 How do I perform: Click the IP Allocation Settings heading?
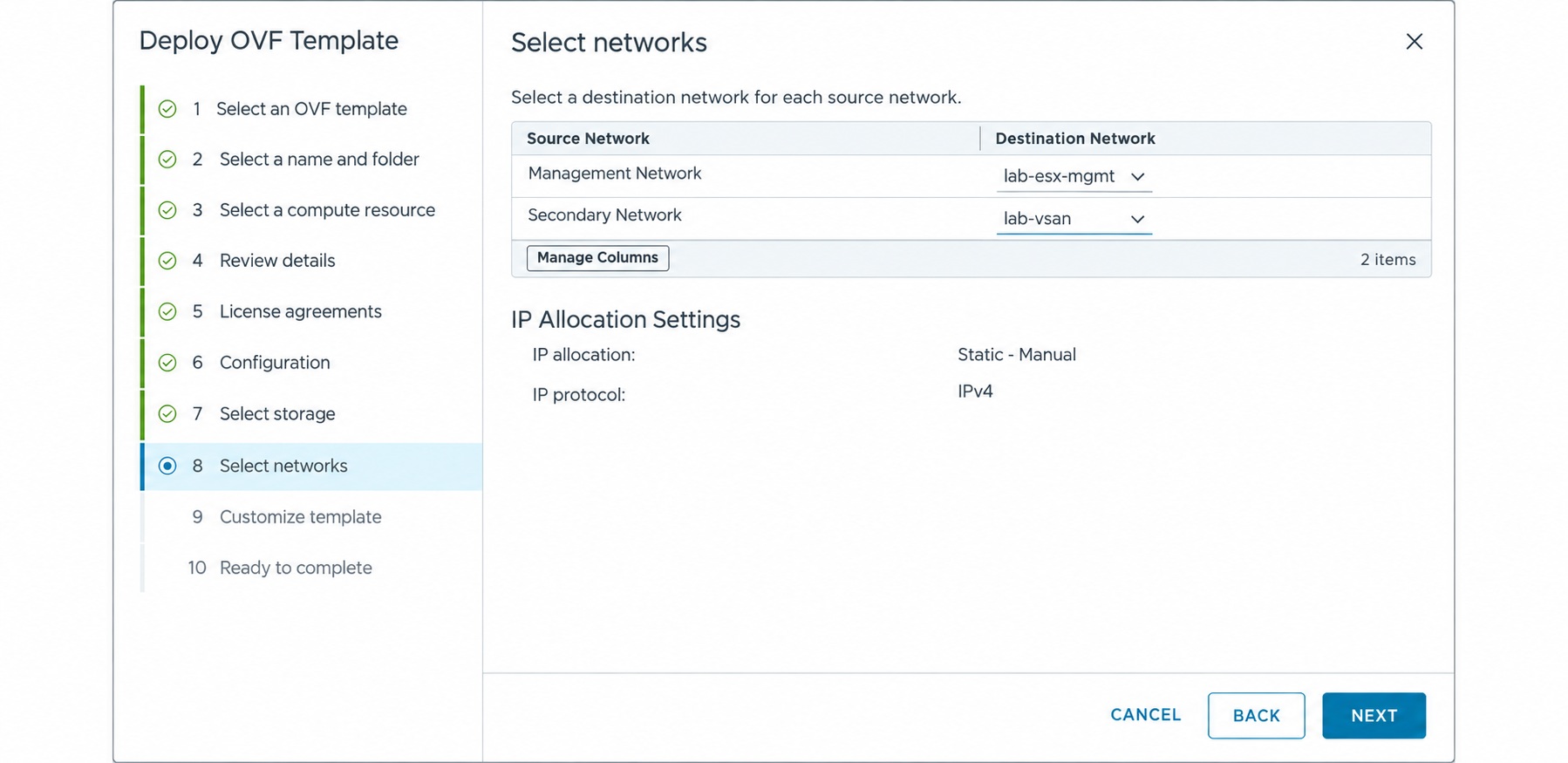tap(625, 320)
